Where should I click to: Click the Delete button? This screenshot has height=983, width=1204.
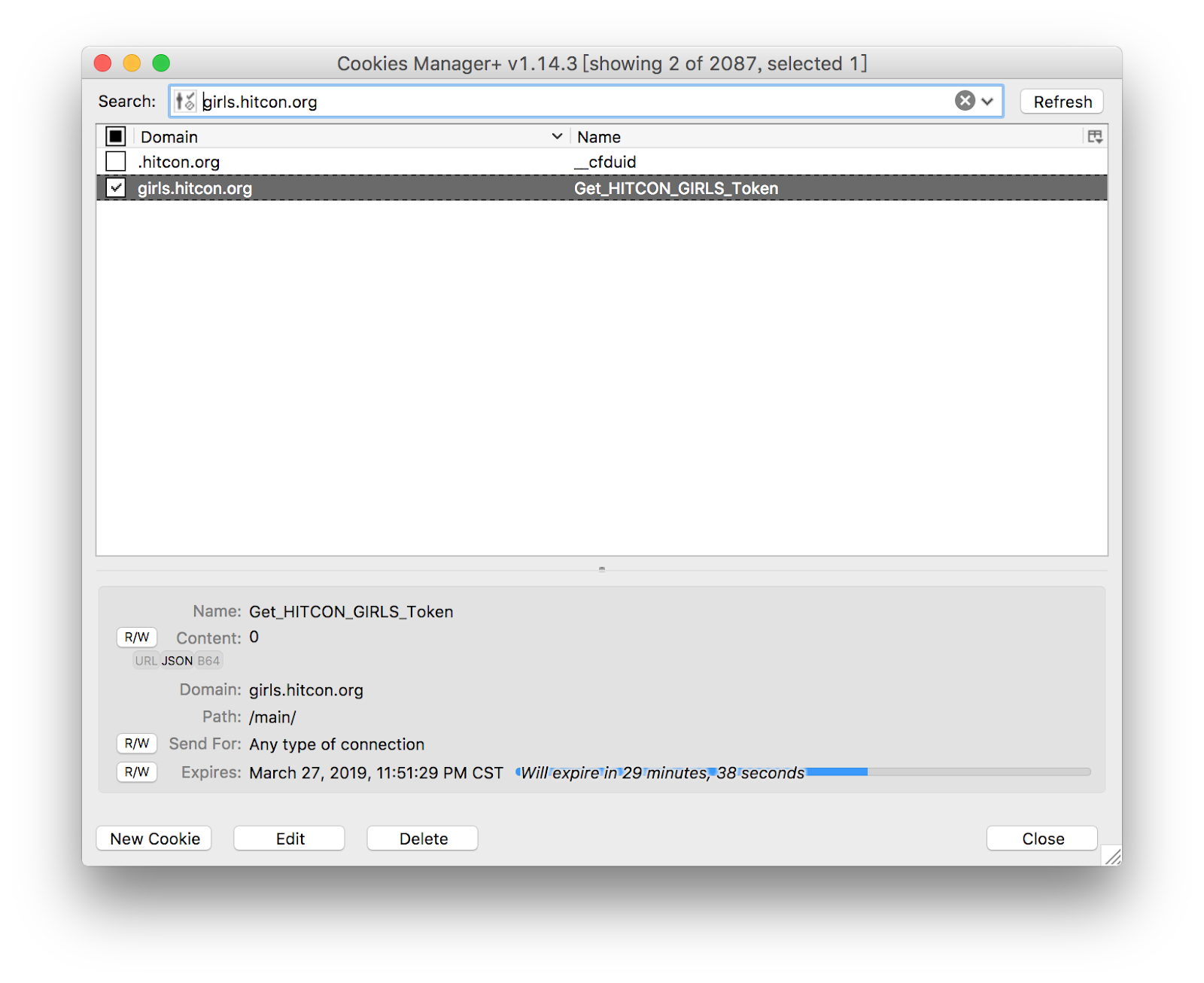tap(423, 838)
